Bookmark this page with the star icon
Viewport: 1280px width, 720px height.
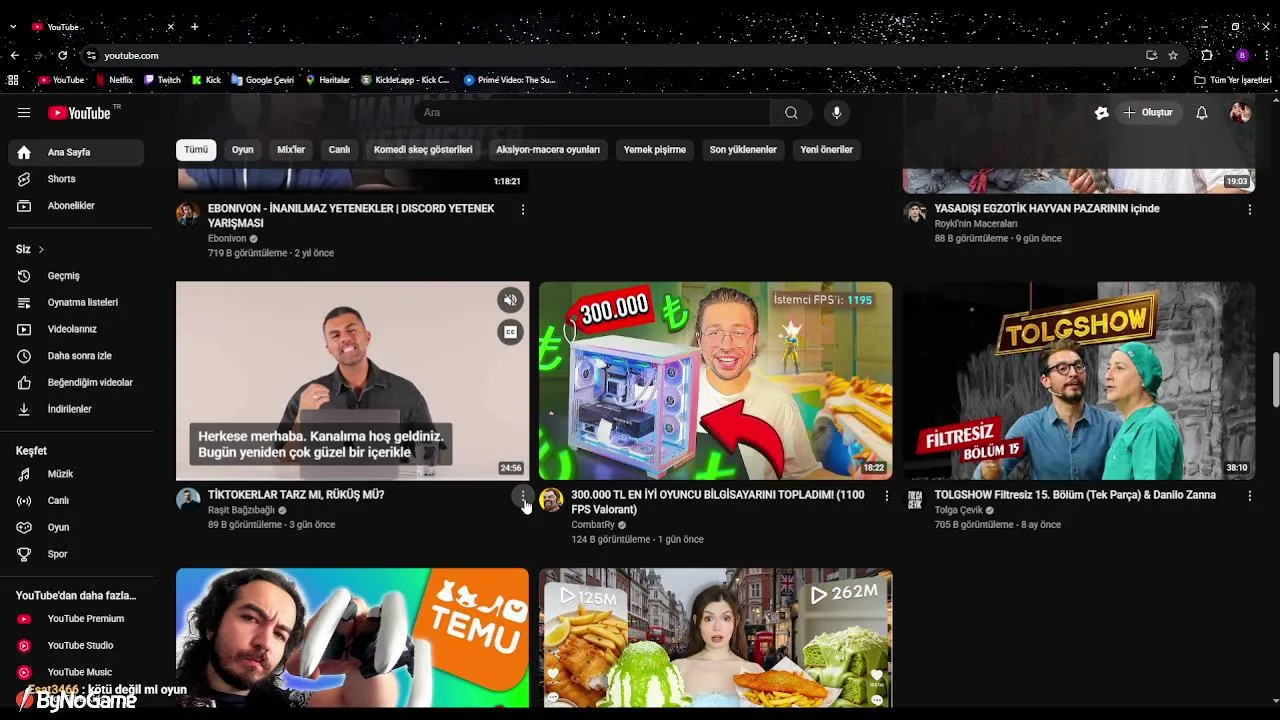(1173, 55)
